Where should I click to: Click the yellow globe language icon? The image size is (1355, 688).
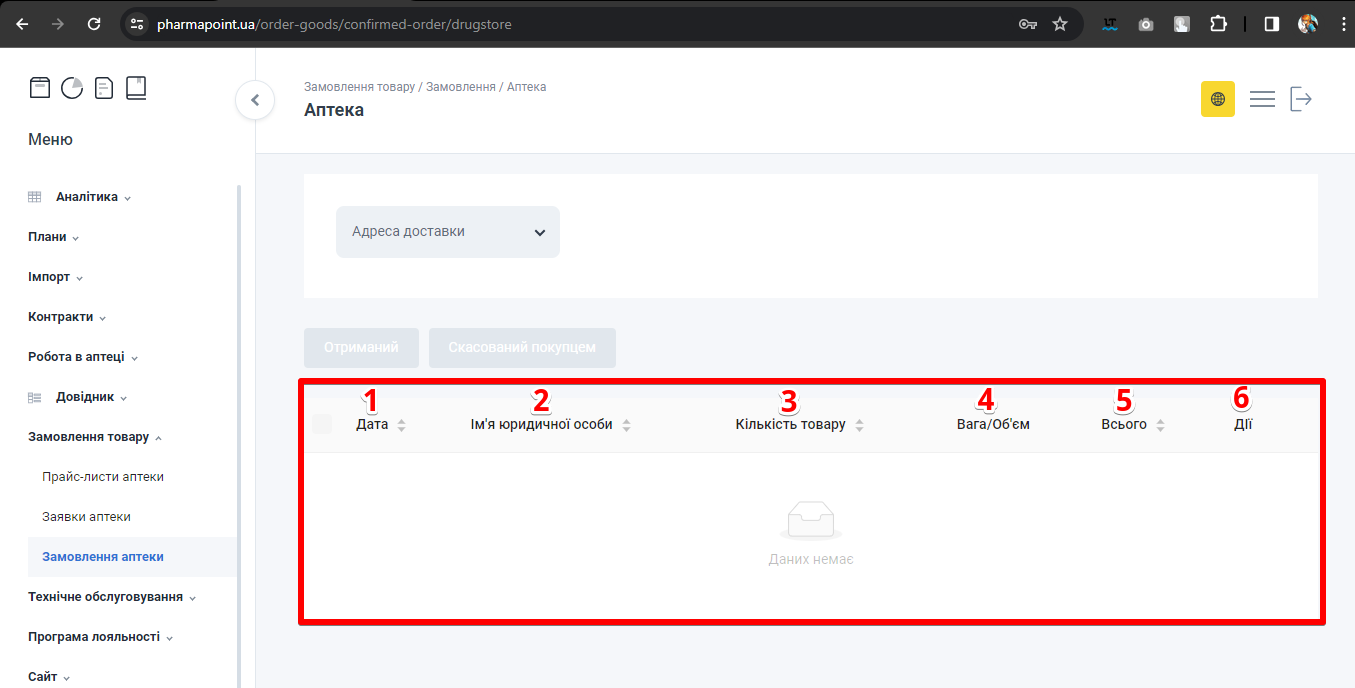pyautogui.click(x=1217, y=99)
